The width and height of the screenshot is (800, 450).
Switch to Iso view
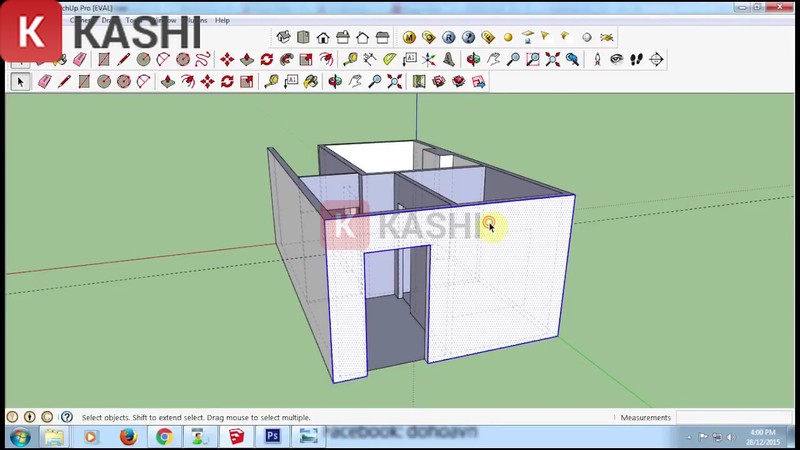pos(283,38)
